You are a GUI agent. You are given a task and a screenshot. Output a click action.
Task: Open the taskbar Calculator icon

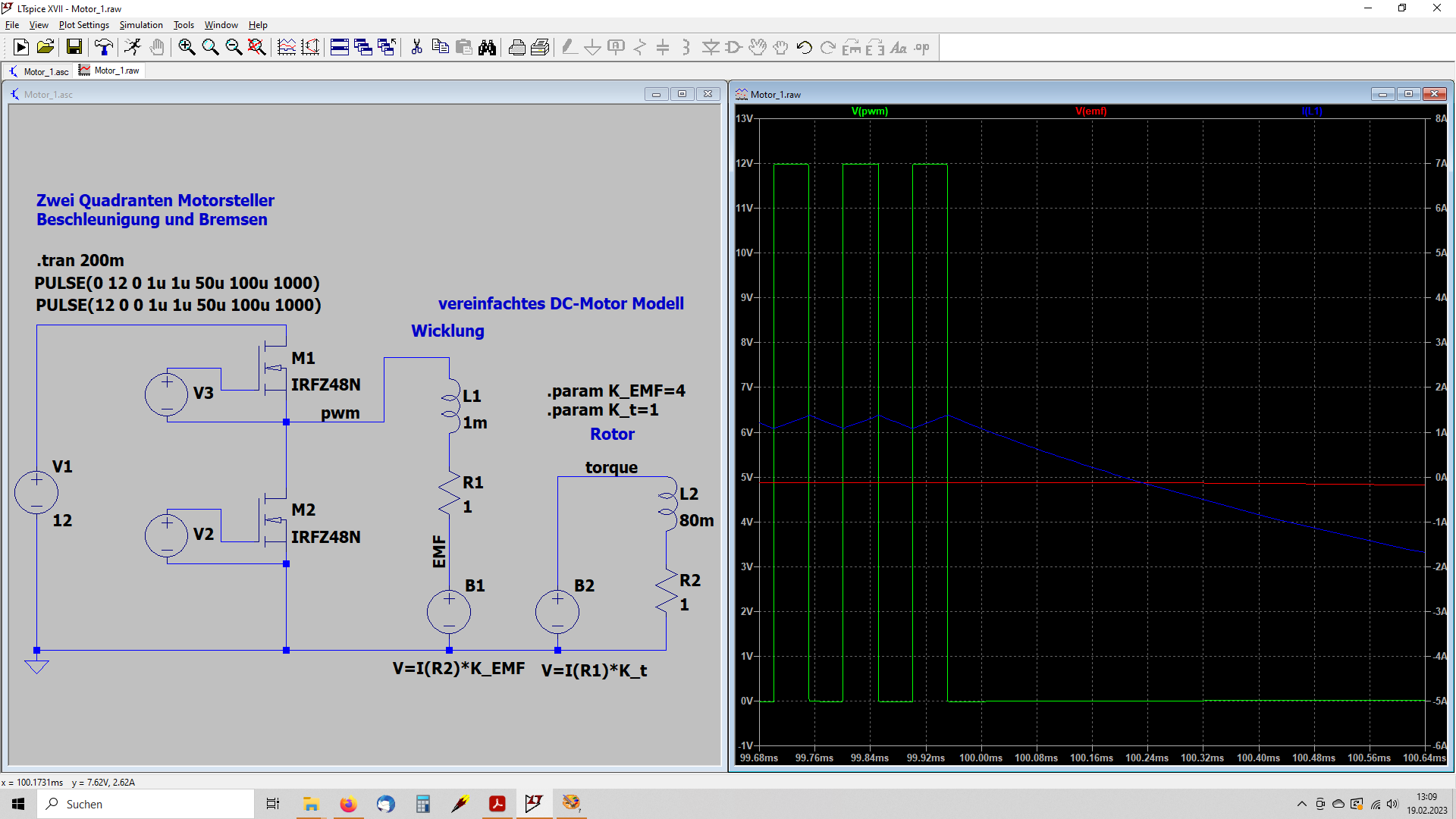(x=422, y=804)
